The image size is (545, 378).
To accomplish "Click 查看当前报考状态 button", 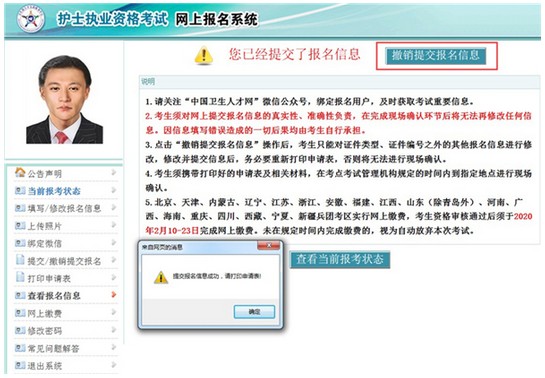I will click(x=340, y=260).
